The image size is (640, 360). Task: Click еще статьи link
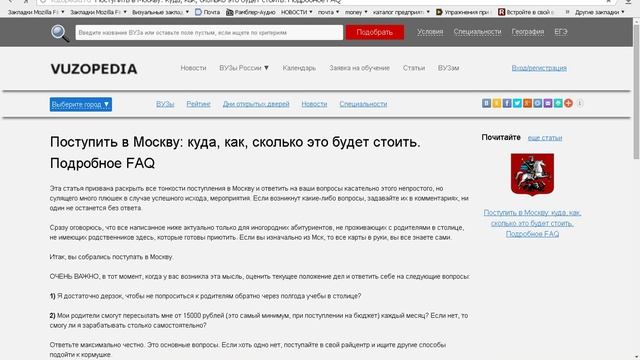(x=545, y=138)
